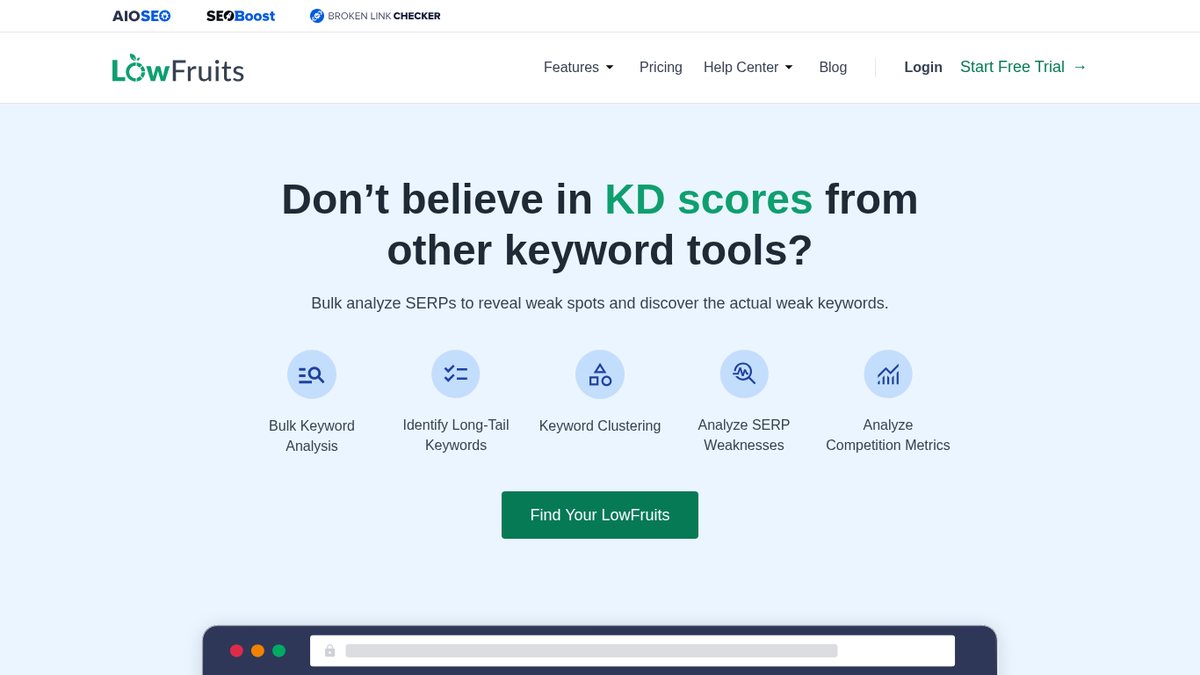Click the green 'KD scores' heading text
Screen dimensions: 1200x675
pyautogui.click(x=708, y=199)
